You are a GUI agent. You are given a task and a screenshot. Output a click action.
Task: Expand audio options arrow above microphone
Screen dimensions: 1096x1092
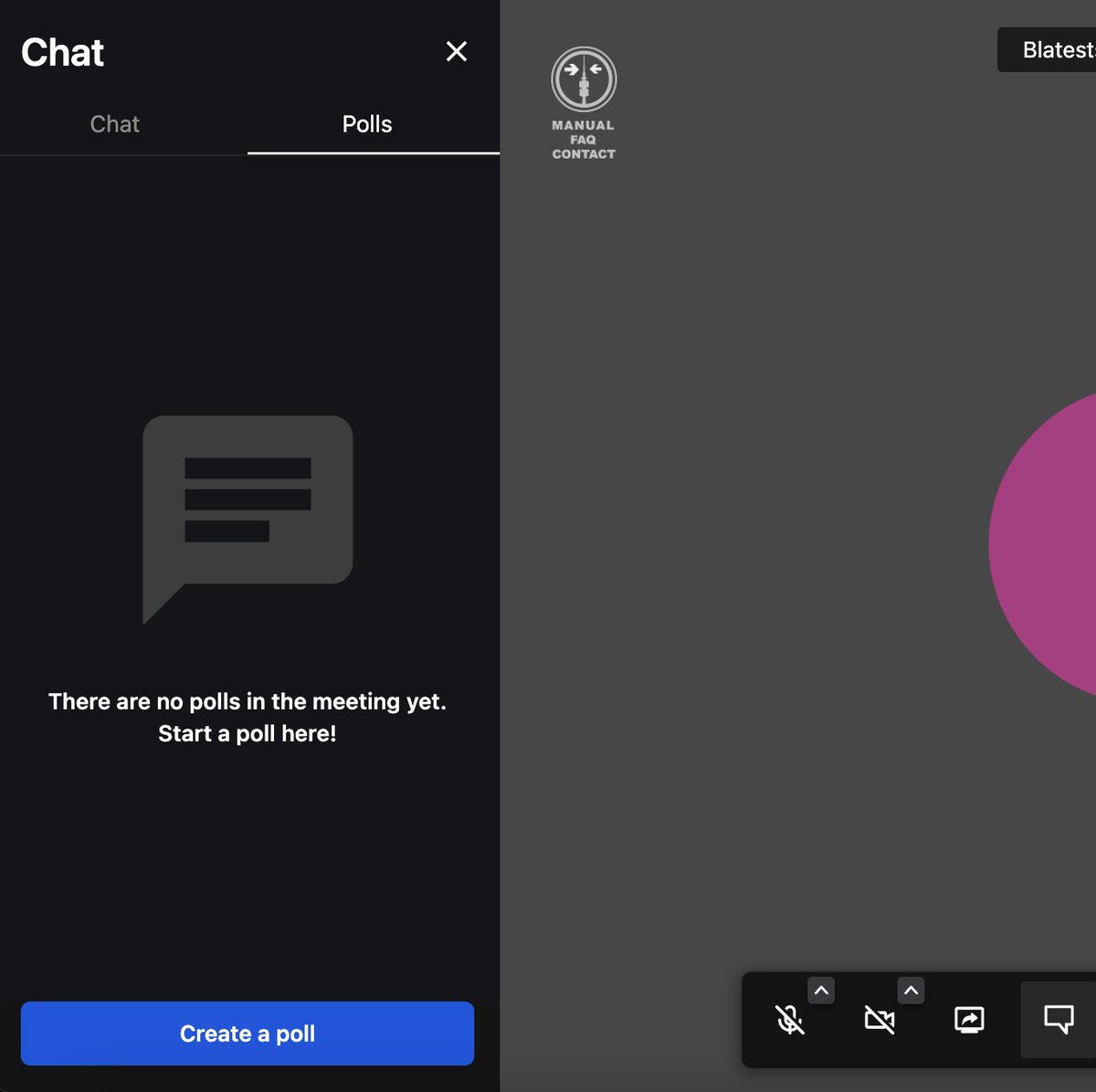pyautogui.click(x=821, y=991)
